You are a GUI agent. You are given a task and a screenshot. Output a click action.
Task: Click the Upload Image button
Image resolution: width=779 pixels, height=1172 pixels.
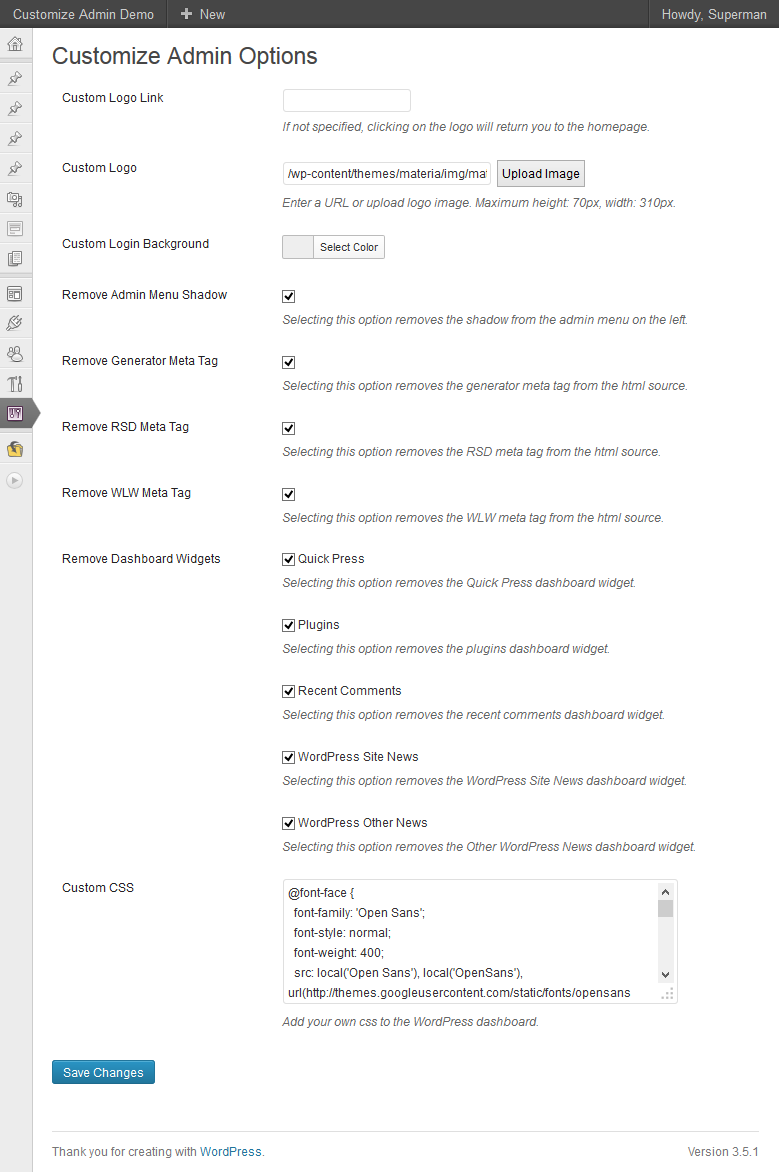pyautogui.click(x=541, y=173)
